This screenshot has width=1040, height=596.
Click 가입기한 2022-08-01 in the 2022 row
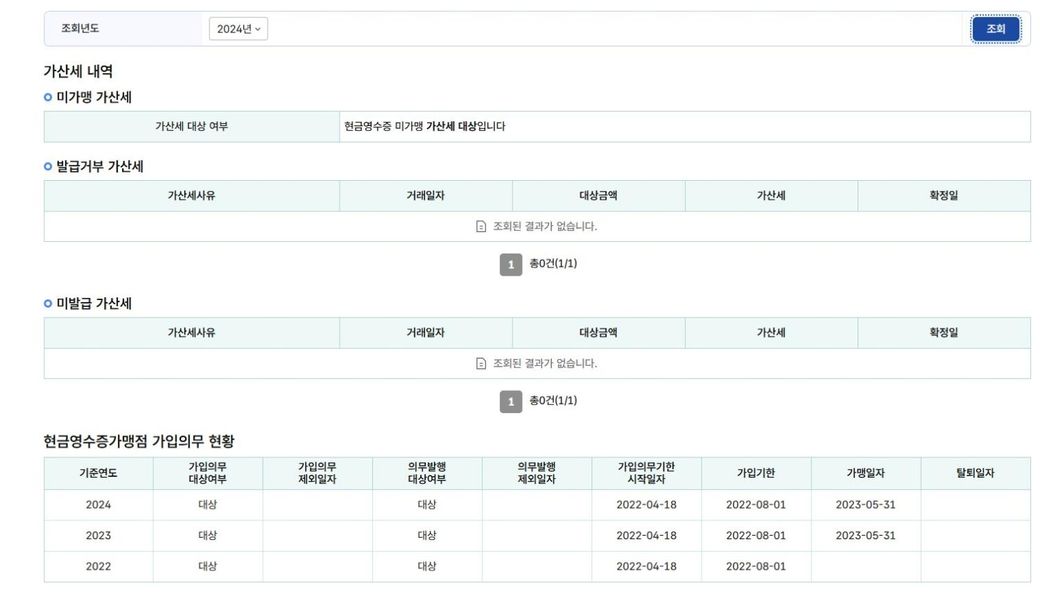pos(755,566)
